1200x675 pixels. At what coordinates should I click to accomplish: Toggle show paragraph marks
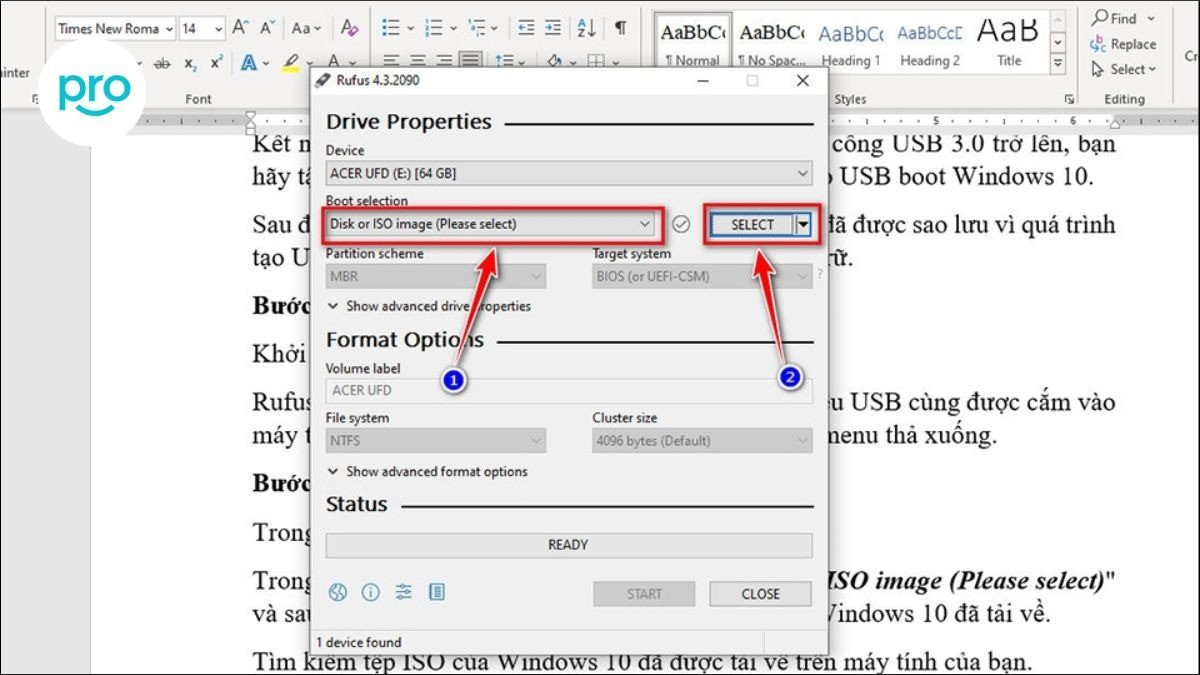tap(620, 27)
